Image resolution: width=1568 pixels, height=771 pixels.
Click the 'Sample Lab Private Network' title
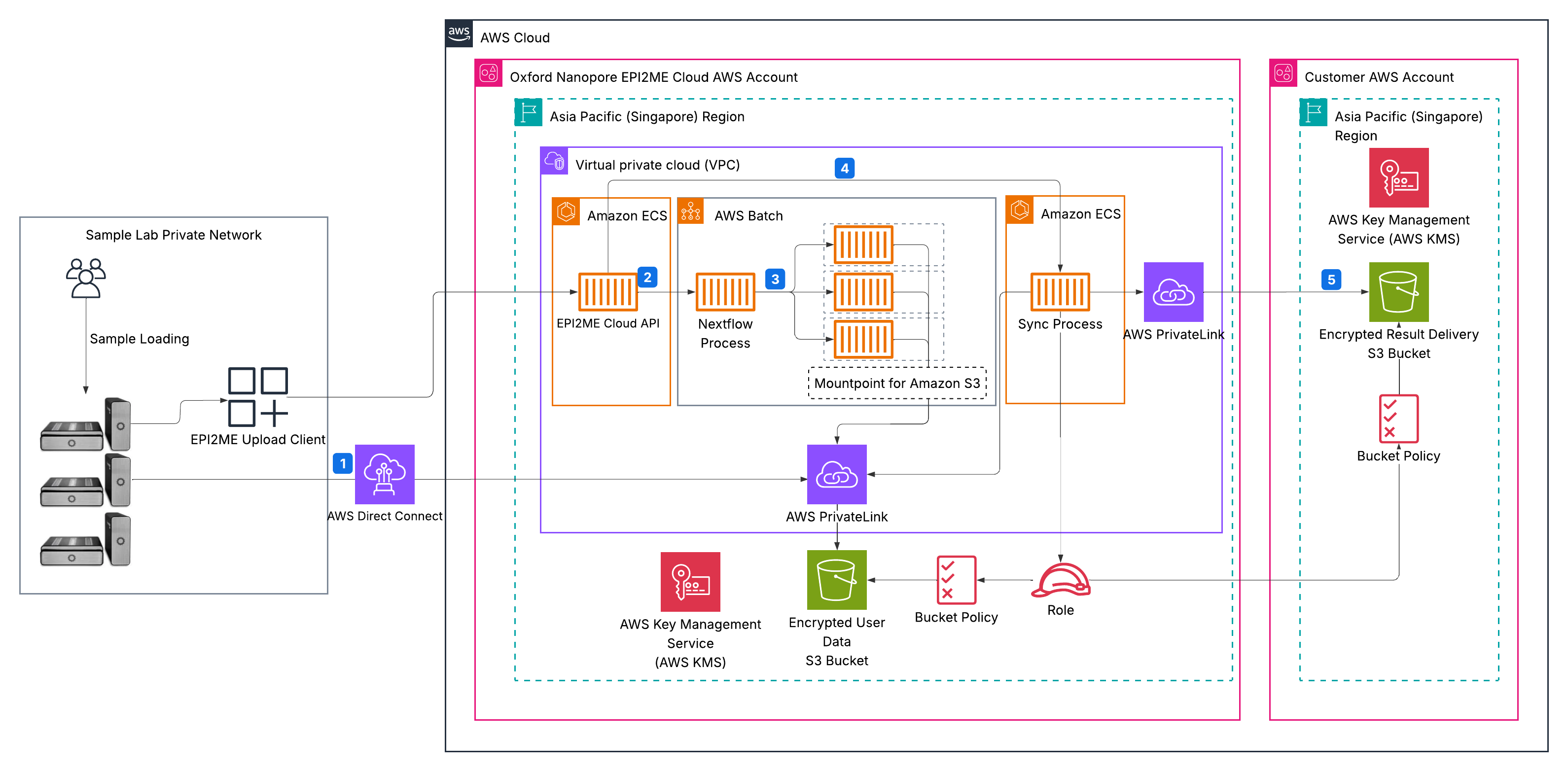(174, 235)
